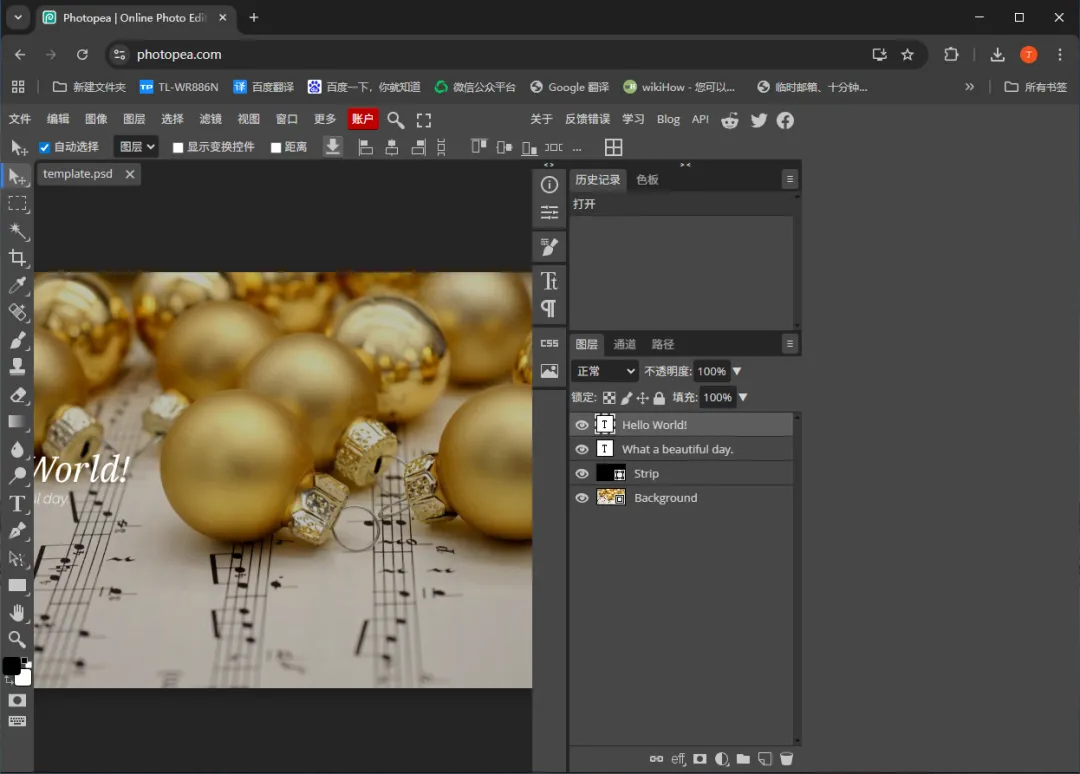Click the foreground color swatch

(x=11, y=666)
